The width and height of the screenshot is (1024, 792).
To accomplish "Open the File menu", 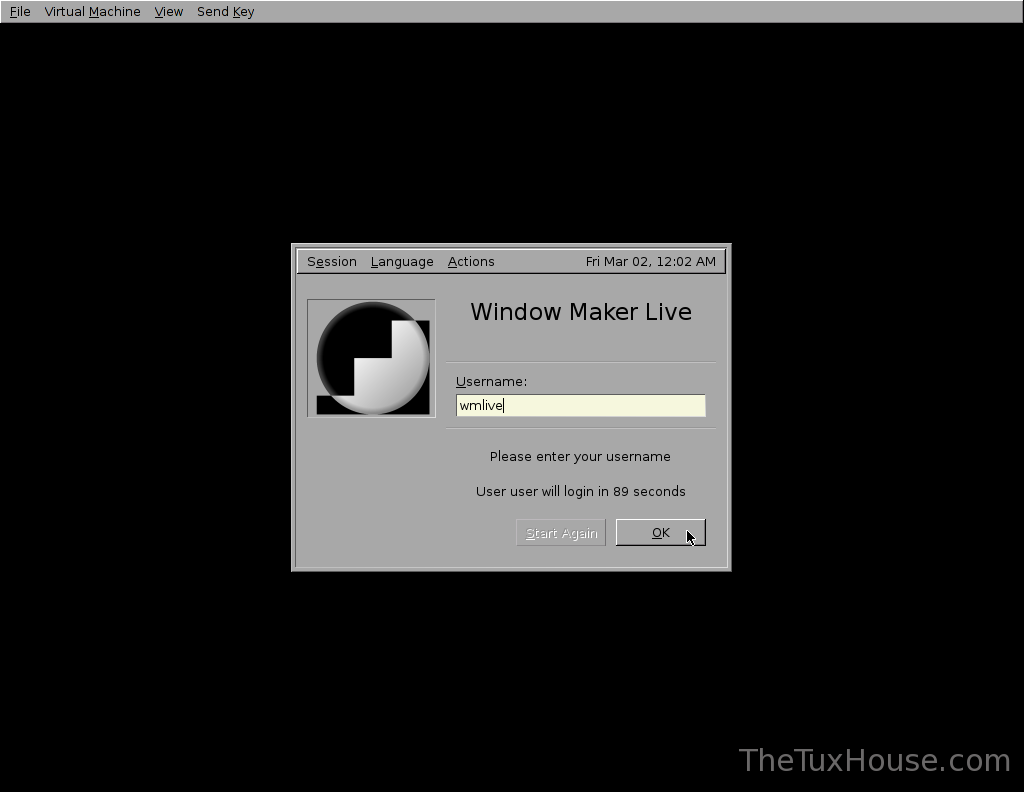I will [20, 12].
